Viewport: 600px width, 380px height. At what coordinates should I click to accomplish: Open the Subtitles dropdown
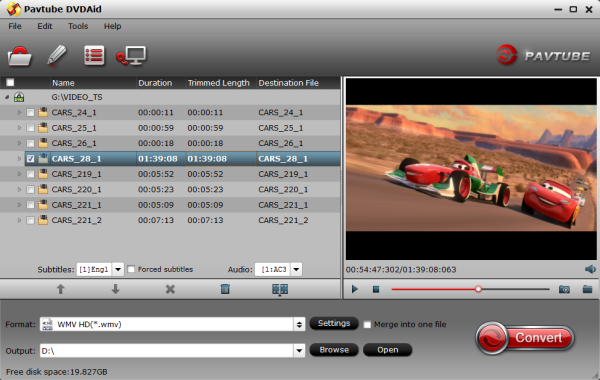(118, 269)
